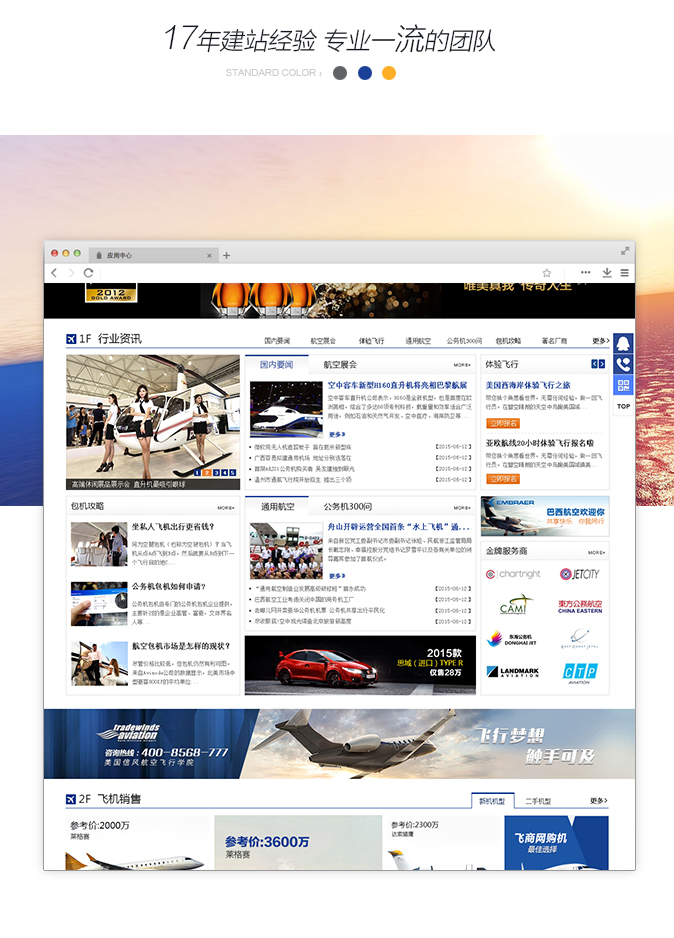674x938 pixels.
Task: Switch to the 通用航空 tab
Action: [x=277, y=506]
